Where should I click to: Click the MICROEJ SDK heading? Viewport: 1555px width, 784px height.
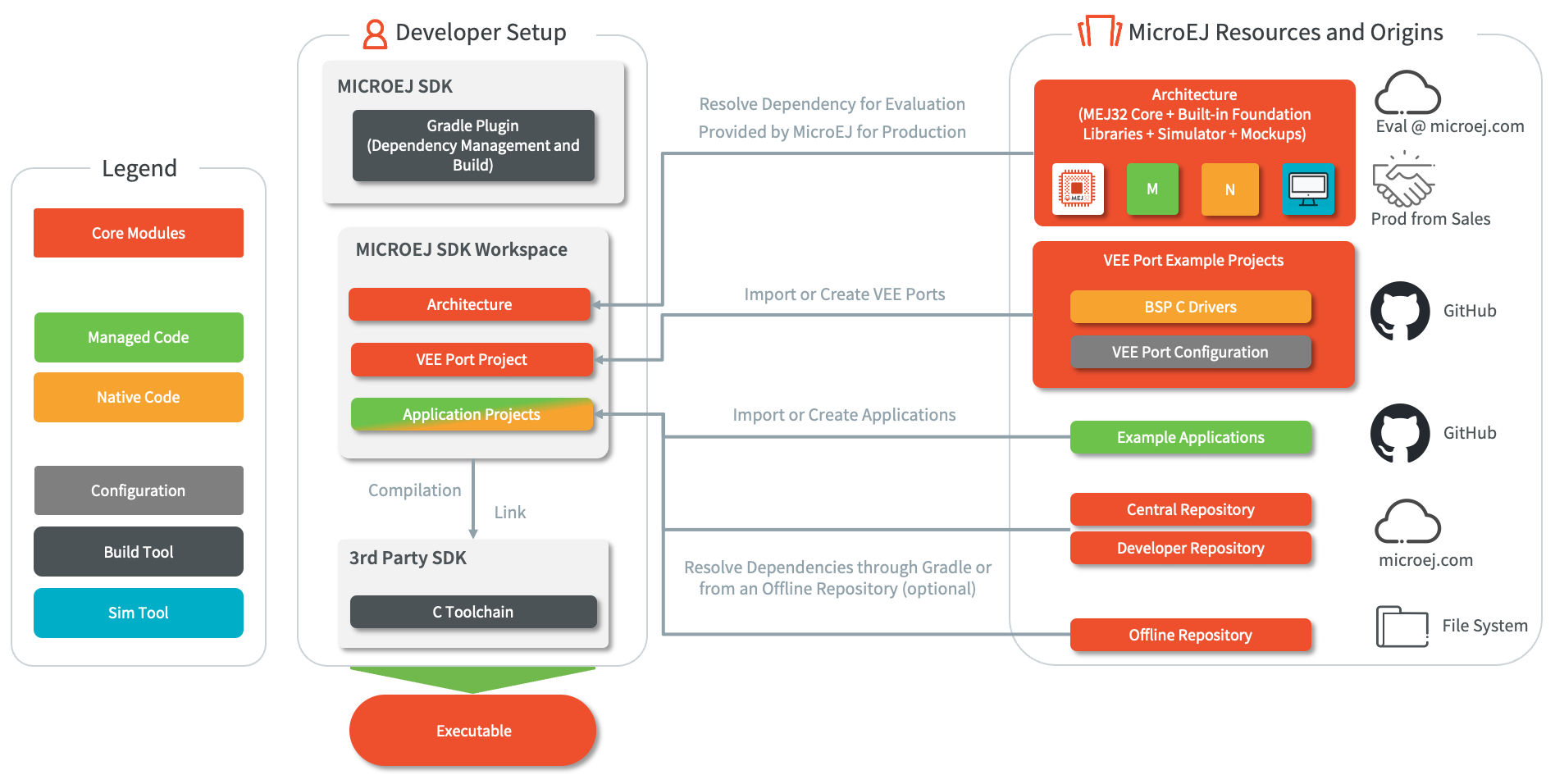click(394, 86)
